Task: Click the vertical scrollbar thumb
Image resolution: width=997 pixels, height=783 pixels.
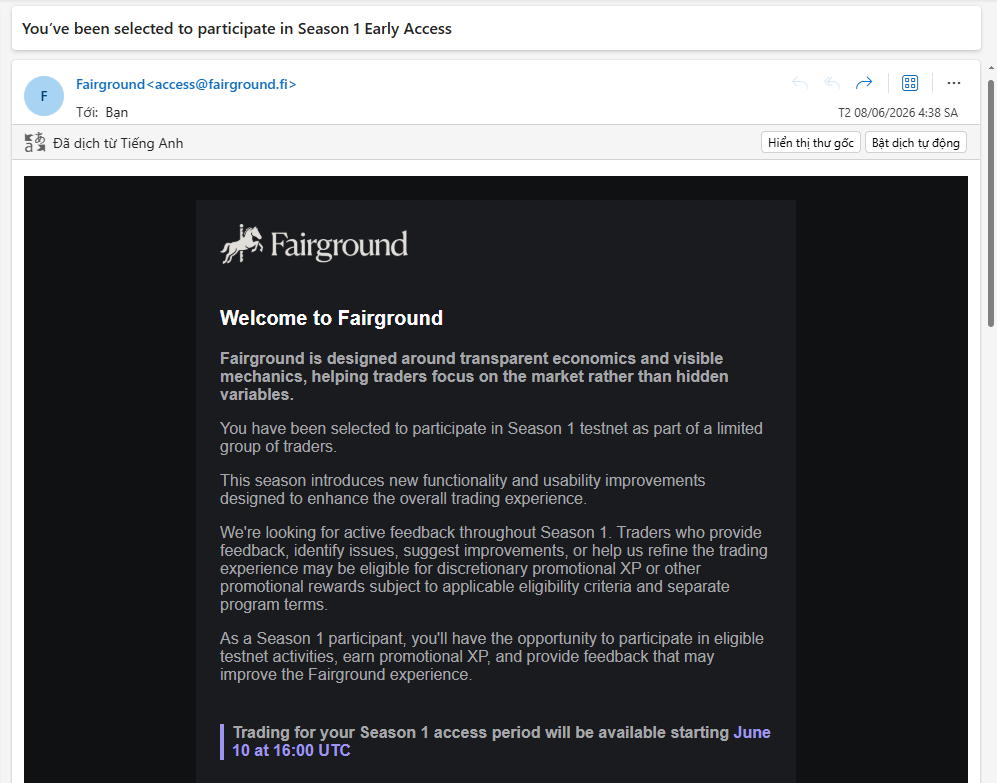Action: [x=991, y=204]
